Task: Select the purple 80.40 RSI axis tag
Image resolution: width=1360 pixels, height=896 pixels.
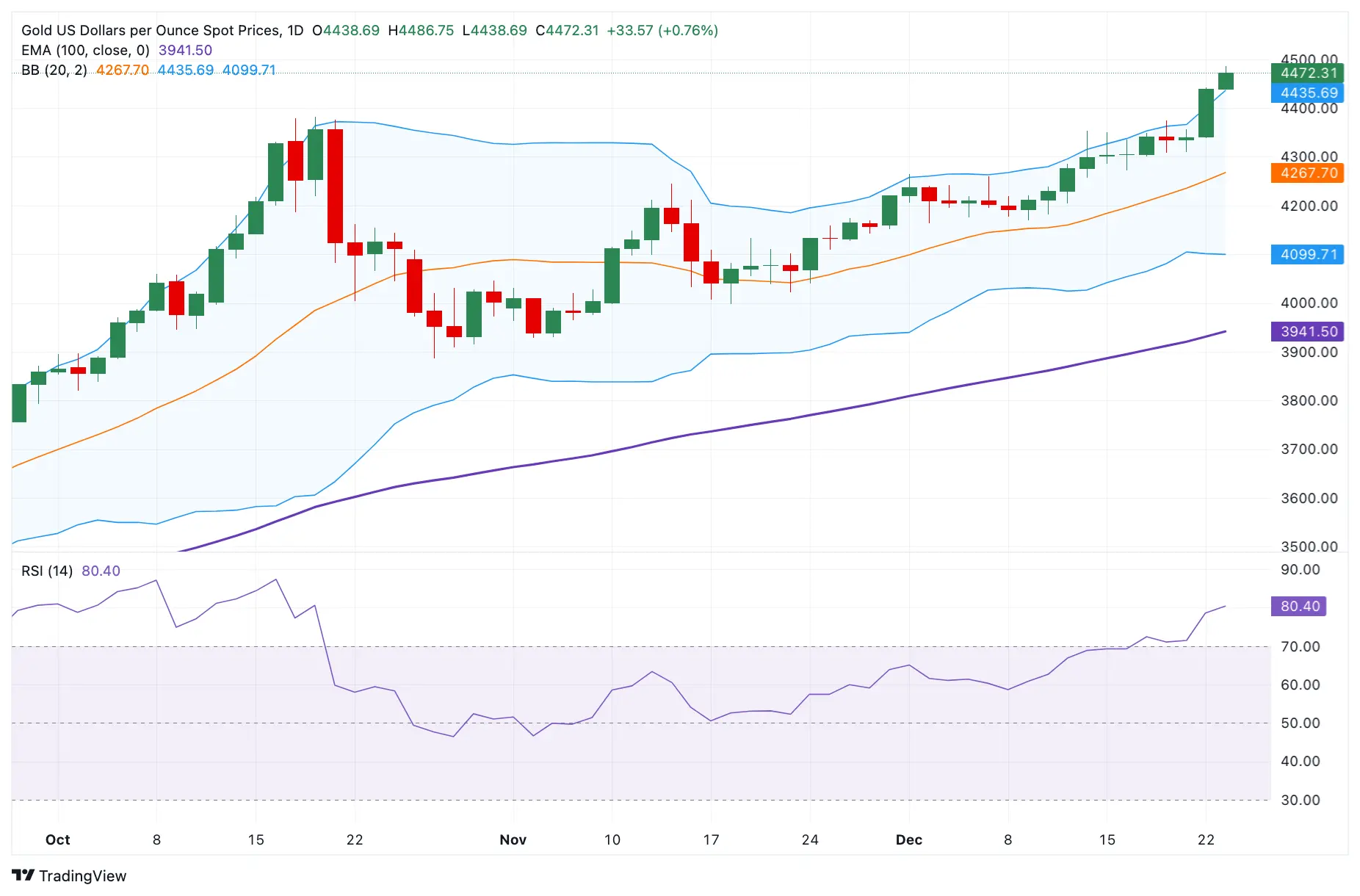Action: (1298, 607)
